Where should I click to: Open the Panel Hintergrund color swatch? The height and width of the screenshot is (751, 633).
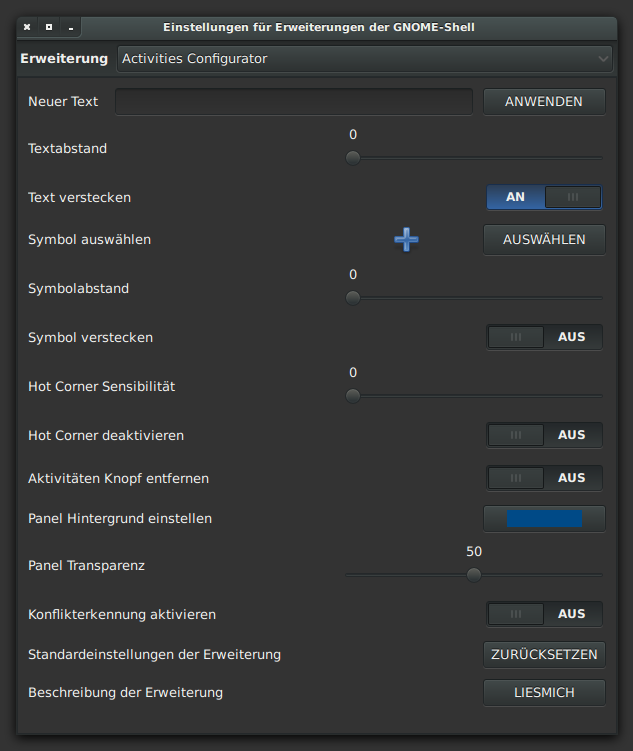[x=544, y=519]
